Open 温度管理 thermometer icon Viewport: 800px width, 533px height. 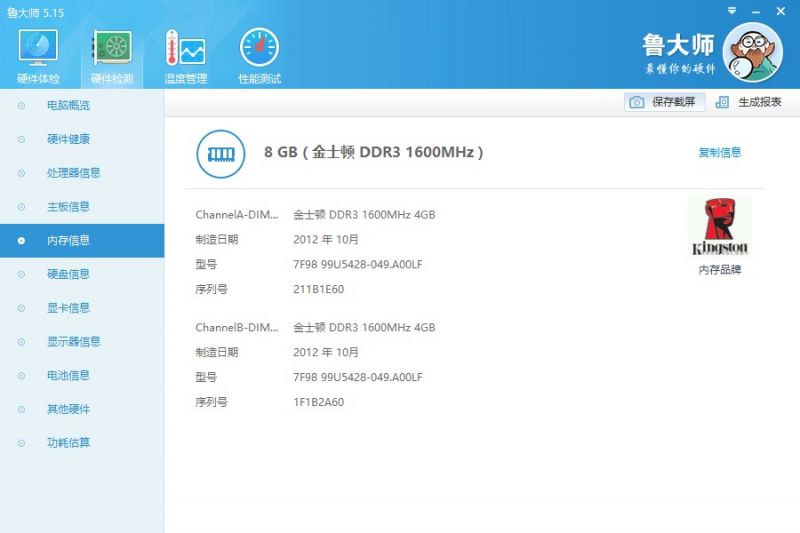(185, 47)
